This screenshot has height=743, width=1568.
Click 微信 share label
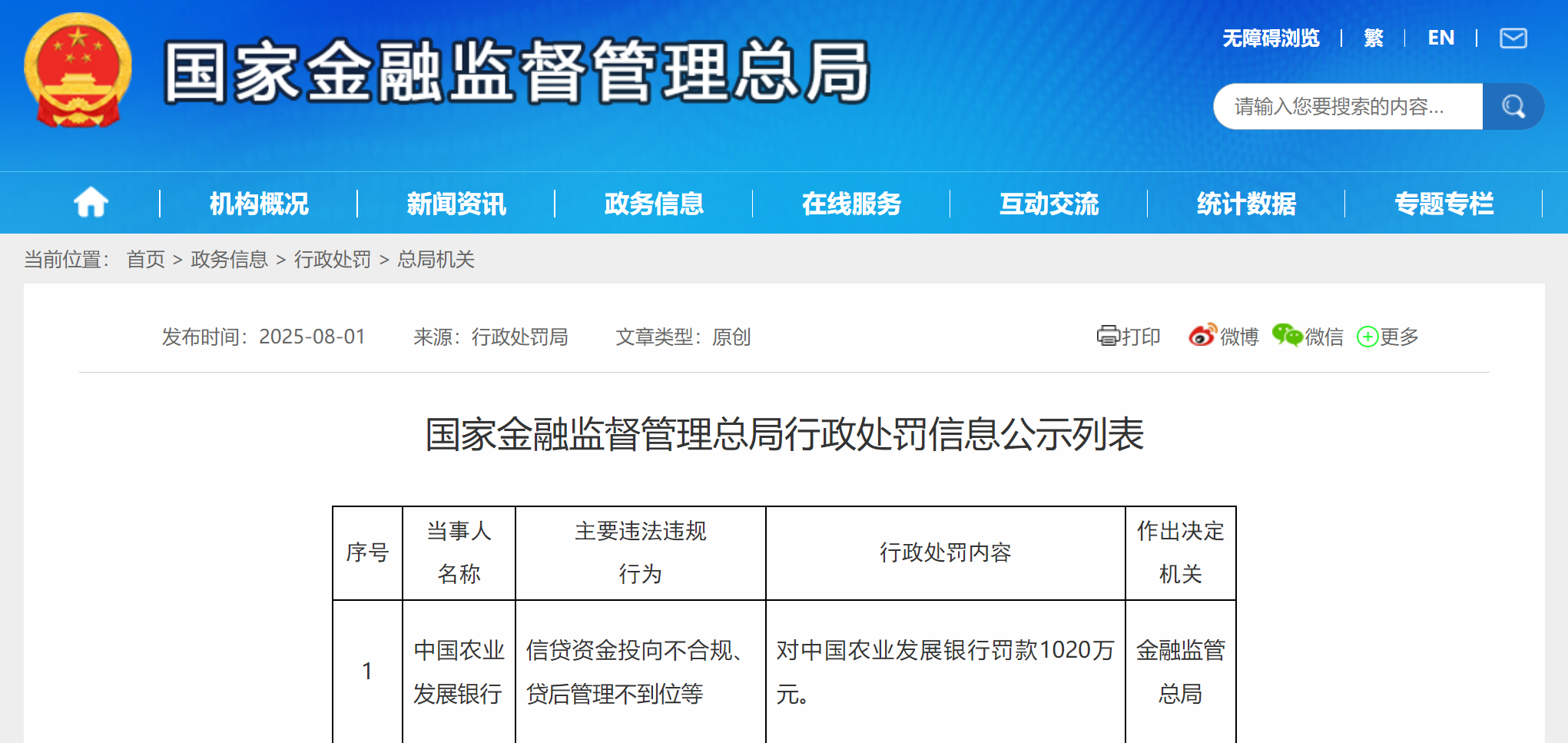point(1324,337)
